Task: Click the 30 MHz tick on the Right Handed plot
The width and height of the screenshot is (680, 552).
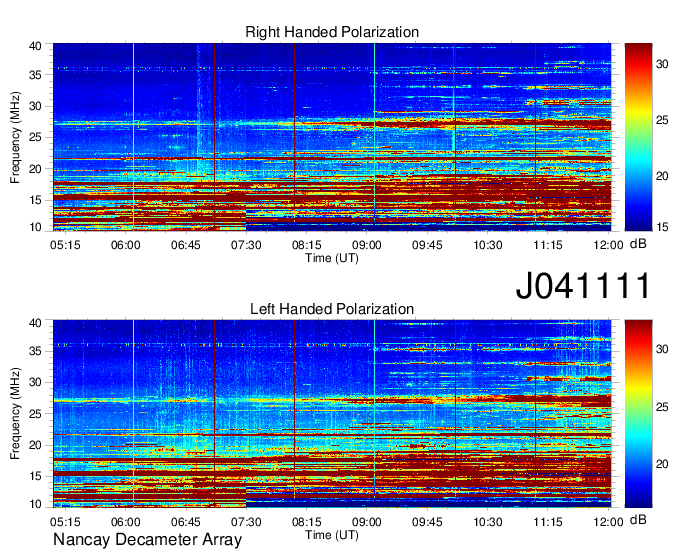Action: [x=35, y=106]
